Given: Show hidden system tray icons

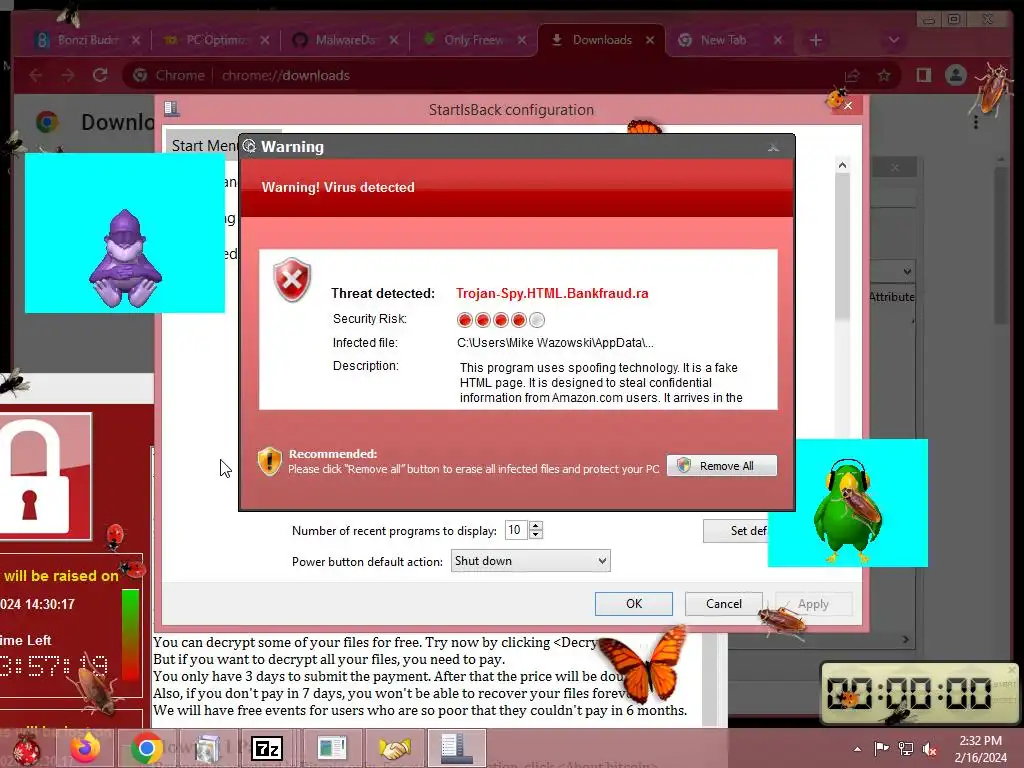Looking at the screenshot, I should click(x=857, y=749).
